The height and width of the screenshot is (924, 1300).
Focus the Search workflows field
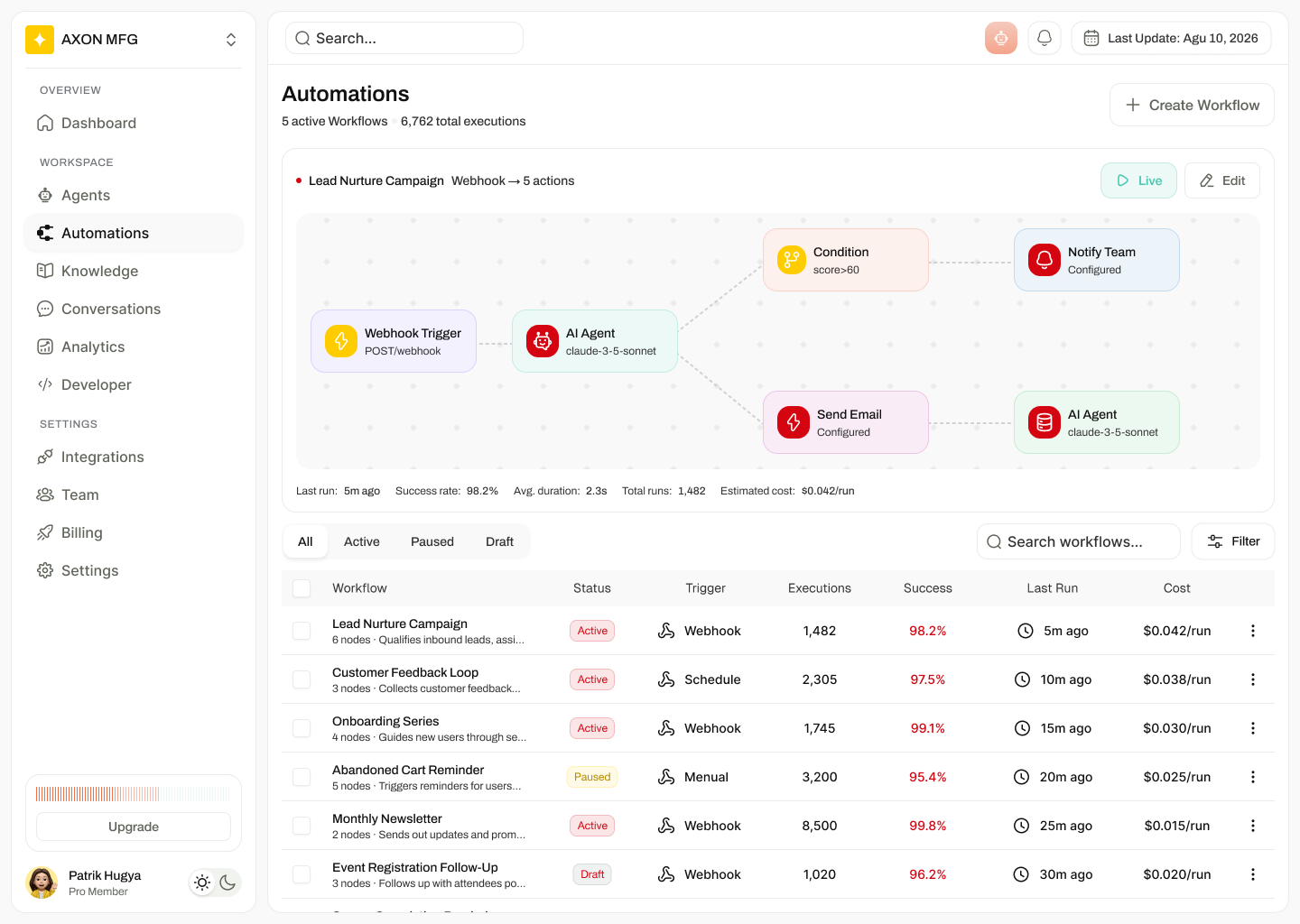[x=1079, y=541]
